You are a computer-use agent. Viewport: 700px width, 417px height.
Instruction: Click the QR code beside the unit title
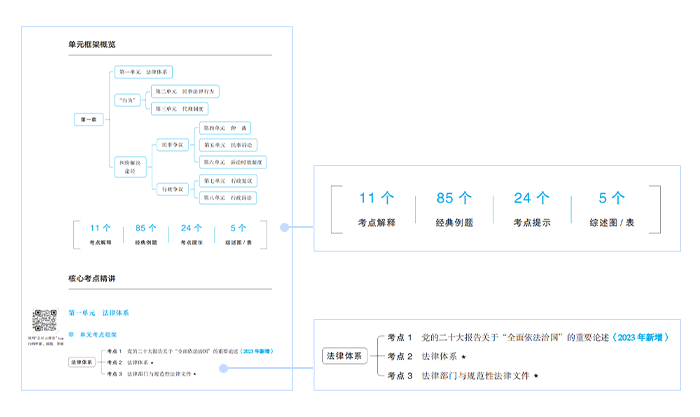tap(45, 320)
